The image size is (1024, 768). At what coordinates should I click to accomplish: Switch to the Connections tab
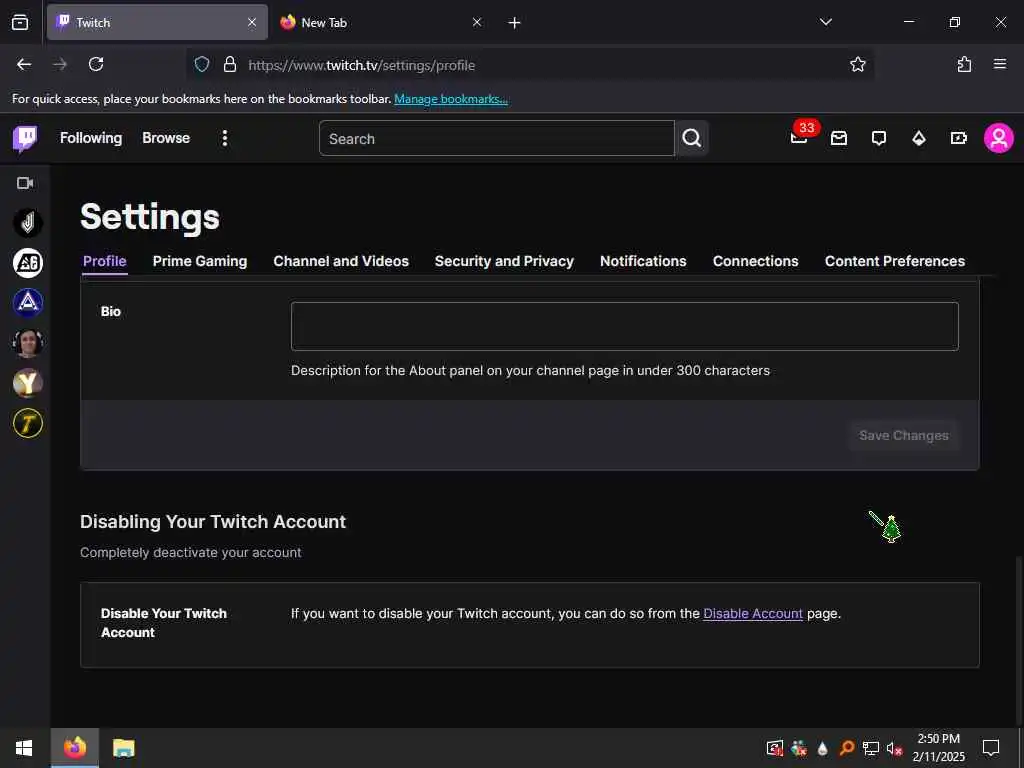756,261
